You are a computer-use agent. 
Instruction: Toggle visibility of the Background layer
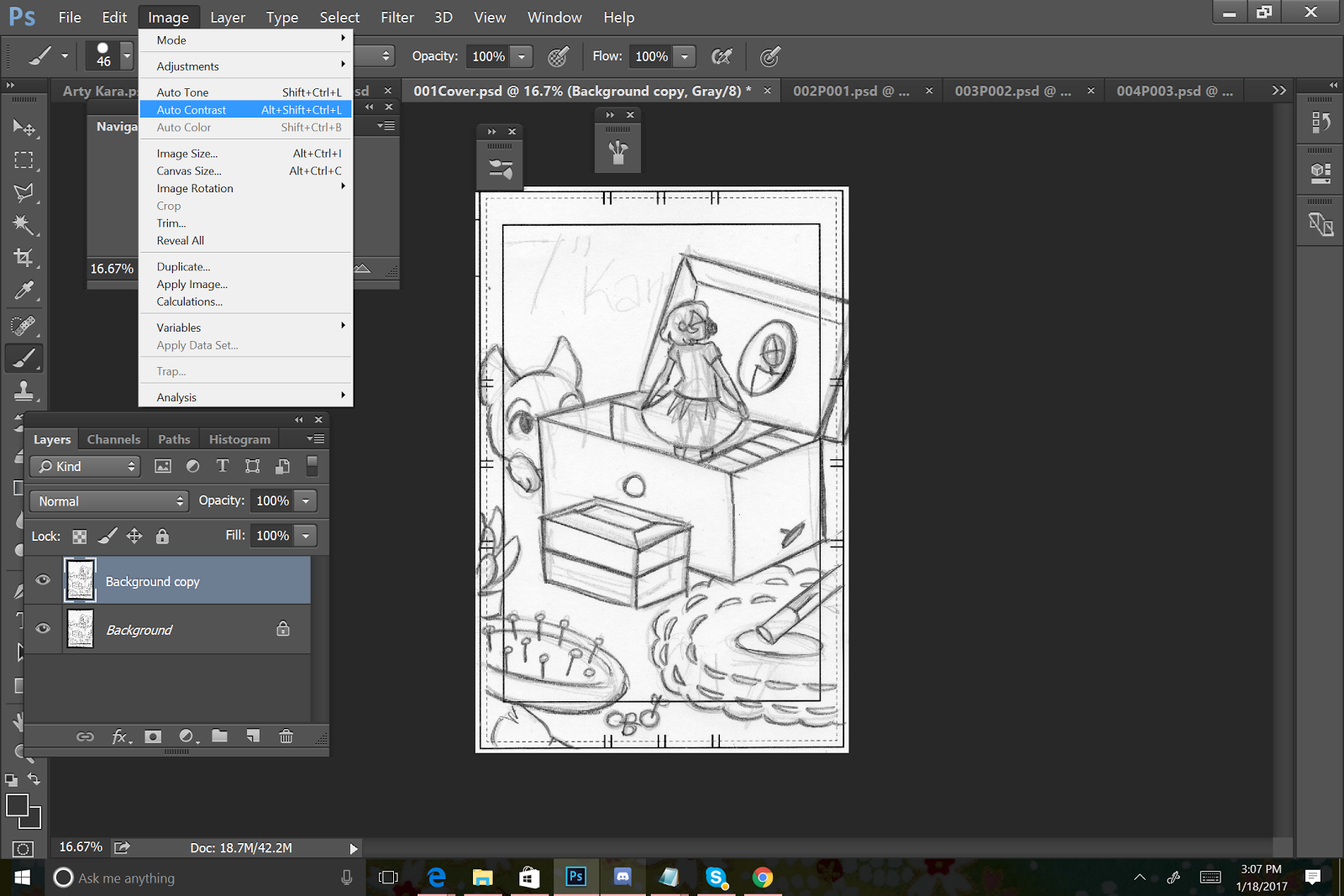(x=43, y=629)
